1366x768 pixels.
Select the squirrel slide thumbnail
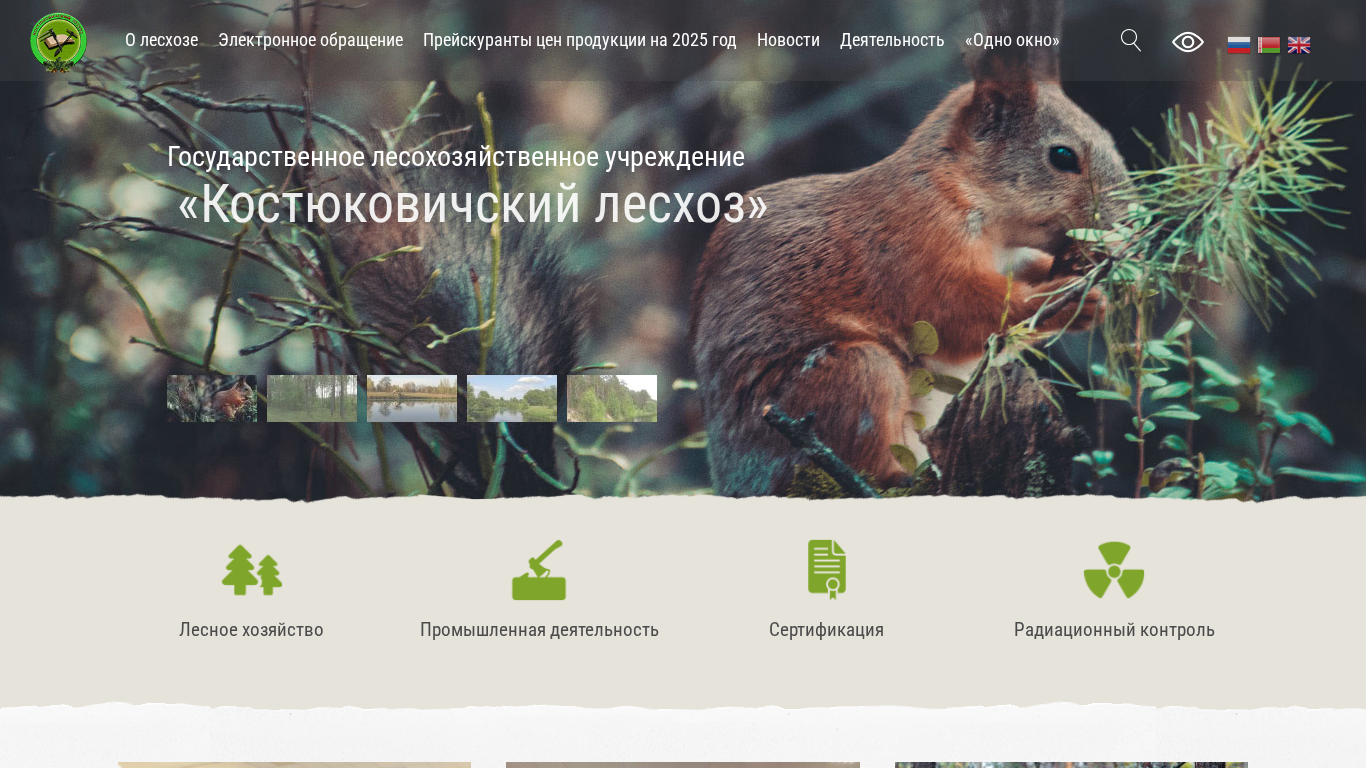point(212,398)
